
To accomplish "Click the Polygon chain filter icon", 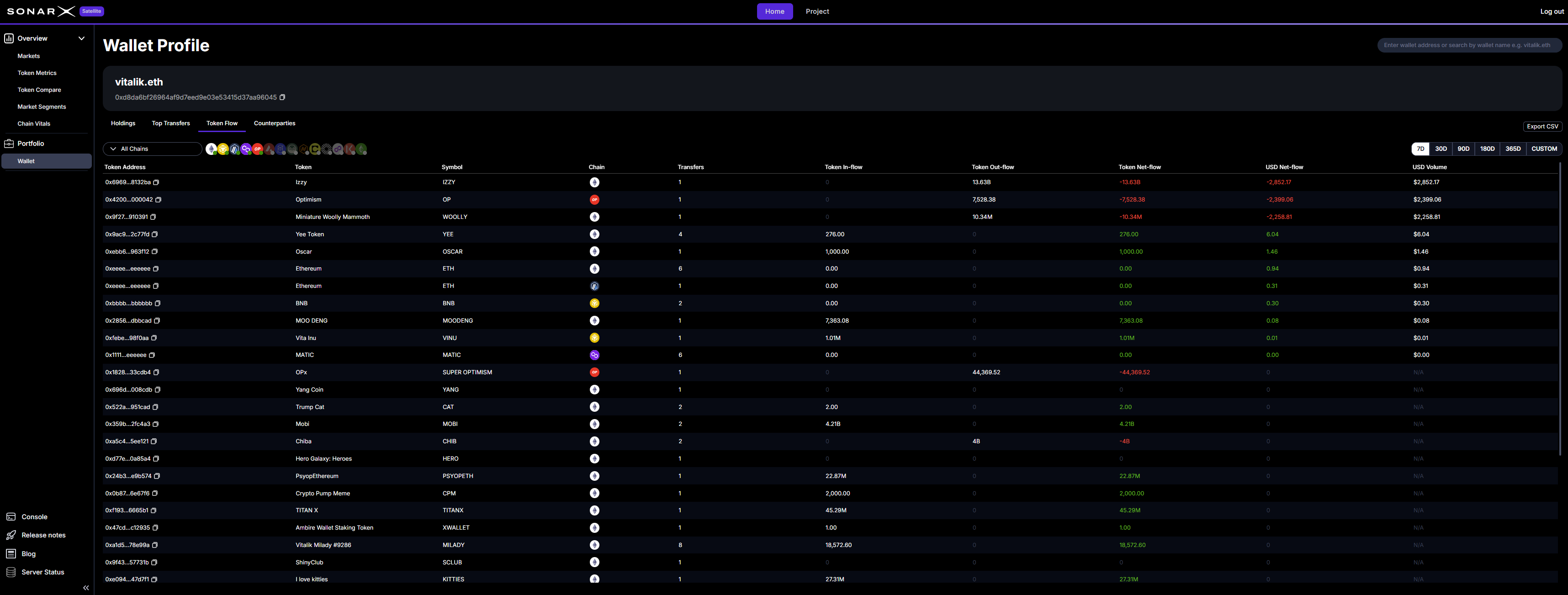I will (x=246, y=149).
